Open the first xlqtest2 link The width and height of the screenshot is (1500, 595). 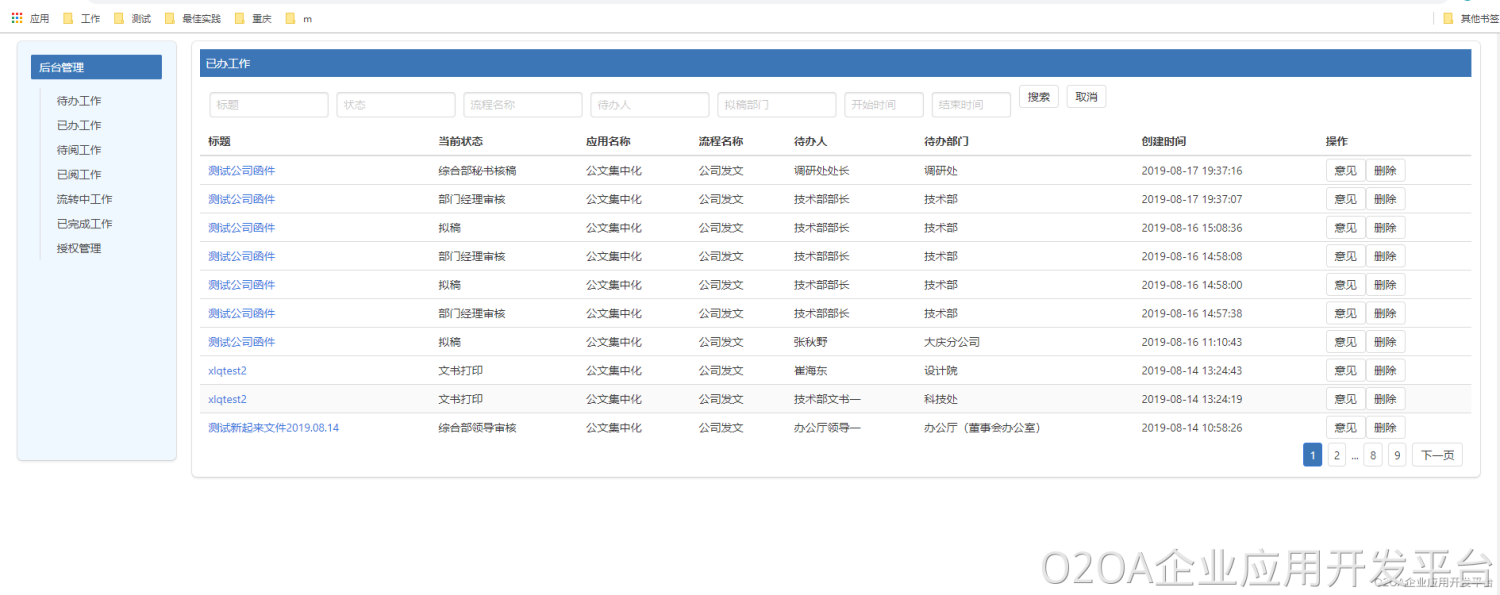coord(227,371)
